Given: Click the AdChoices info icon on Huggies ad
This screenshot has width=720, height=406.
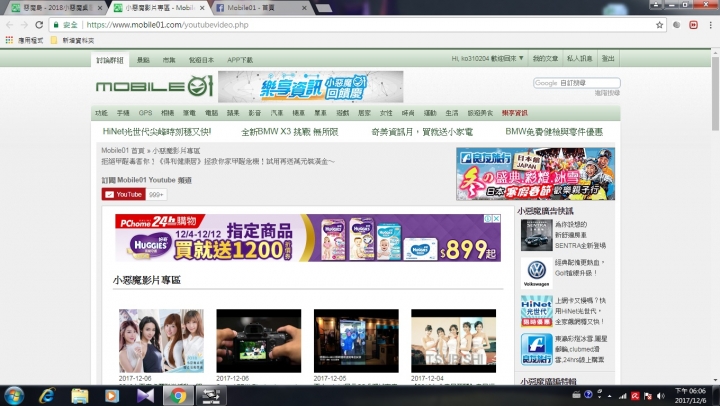Looking at the screenshot, I should [x=489, y=219].
